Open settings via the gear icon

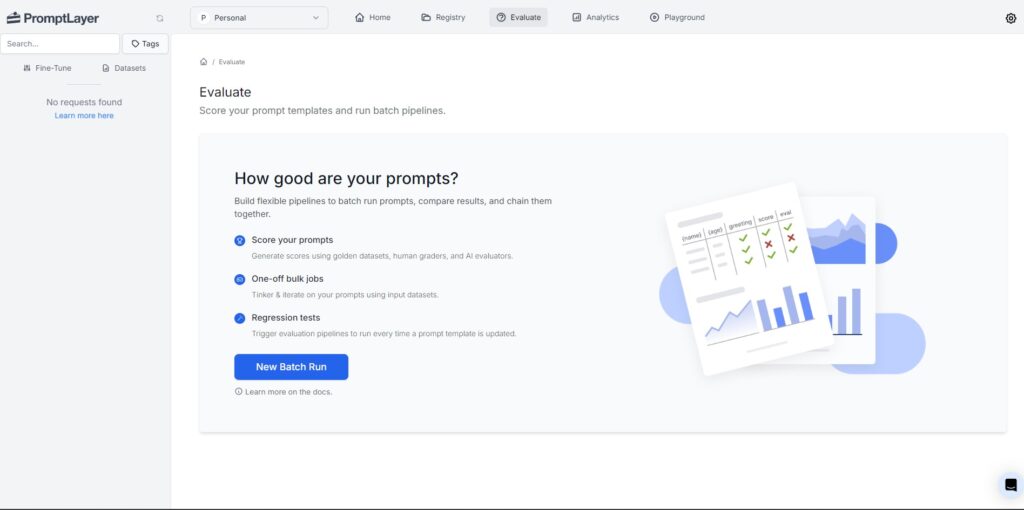coord(1010,18)
